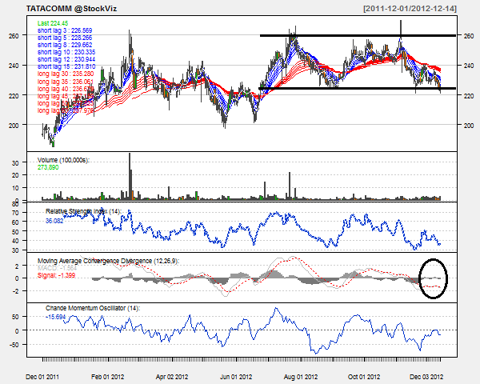Click the 60 tick on the RSI axis

coord(15,222)
